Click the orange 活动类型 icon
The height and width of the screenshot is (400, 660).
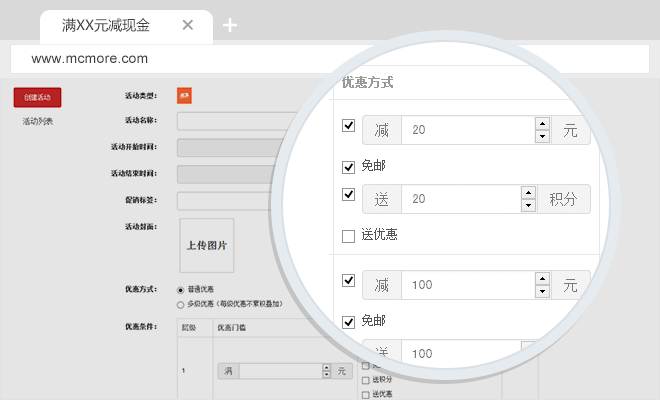click(x=184, y=95)
